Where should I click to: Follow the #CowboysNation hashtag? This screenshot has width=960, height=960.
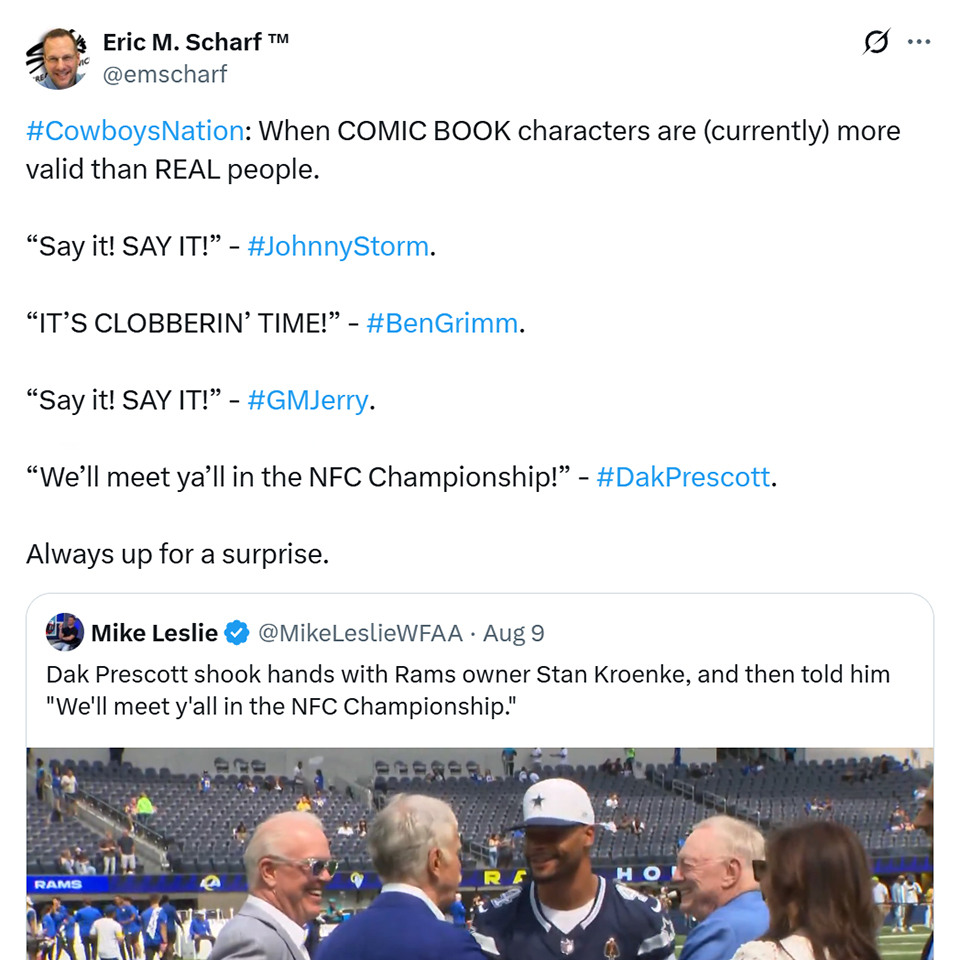(x=135, y=131)
